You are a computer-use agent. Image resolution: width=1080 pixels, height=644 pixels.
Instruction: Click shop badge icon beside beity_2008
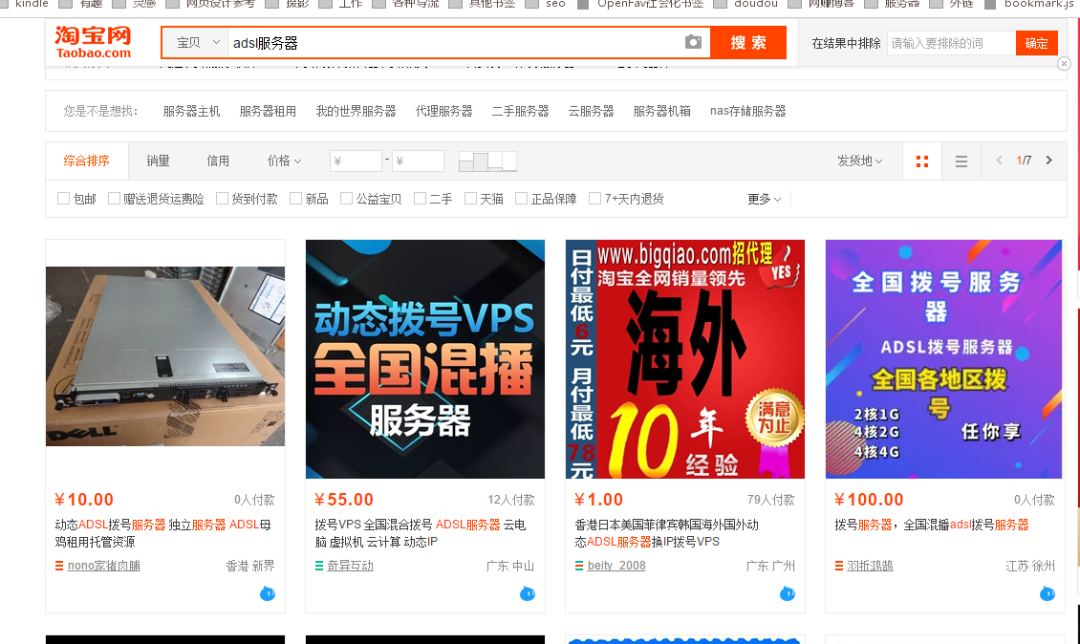[x=579, y=566]
